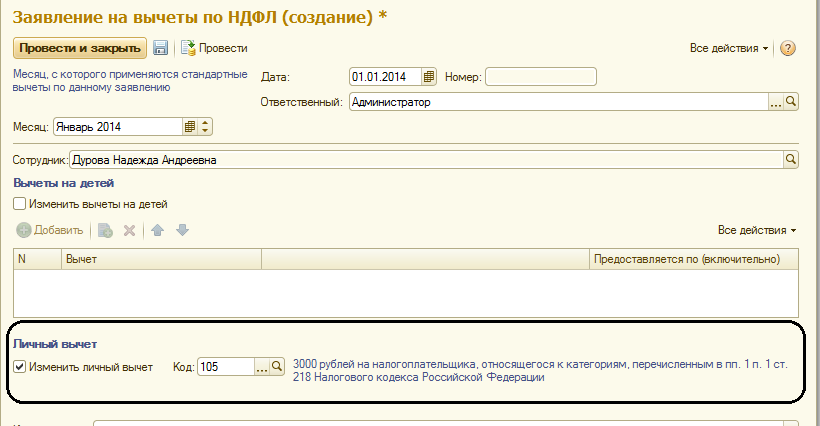Click the 'Сотрудник' field with Дурова Надежда Андреевна
Viewport: 820px width, 426px height.
pos(426,160)
